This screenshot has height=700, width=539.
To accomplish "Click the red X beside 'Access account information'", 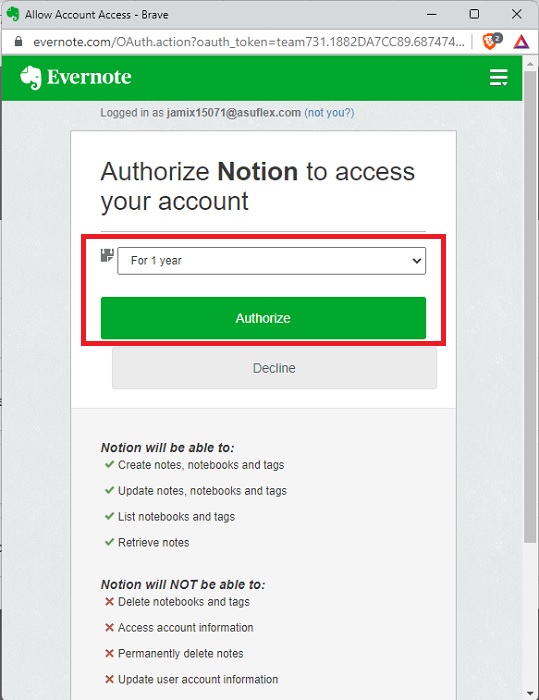I will 109,627.
